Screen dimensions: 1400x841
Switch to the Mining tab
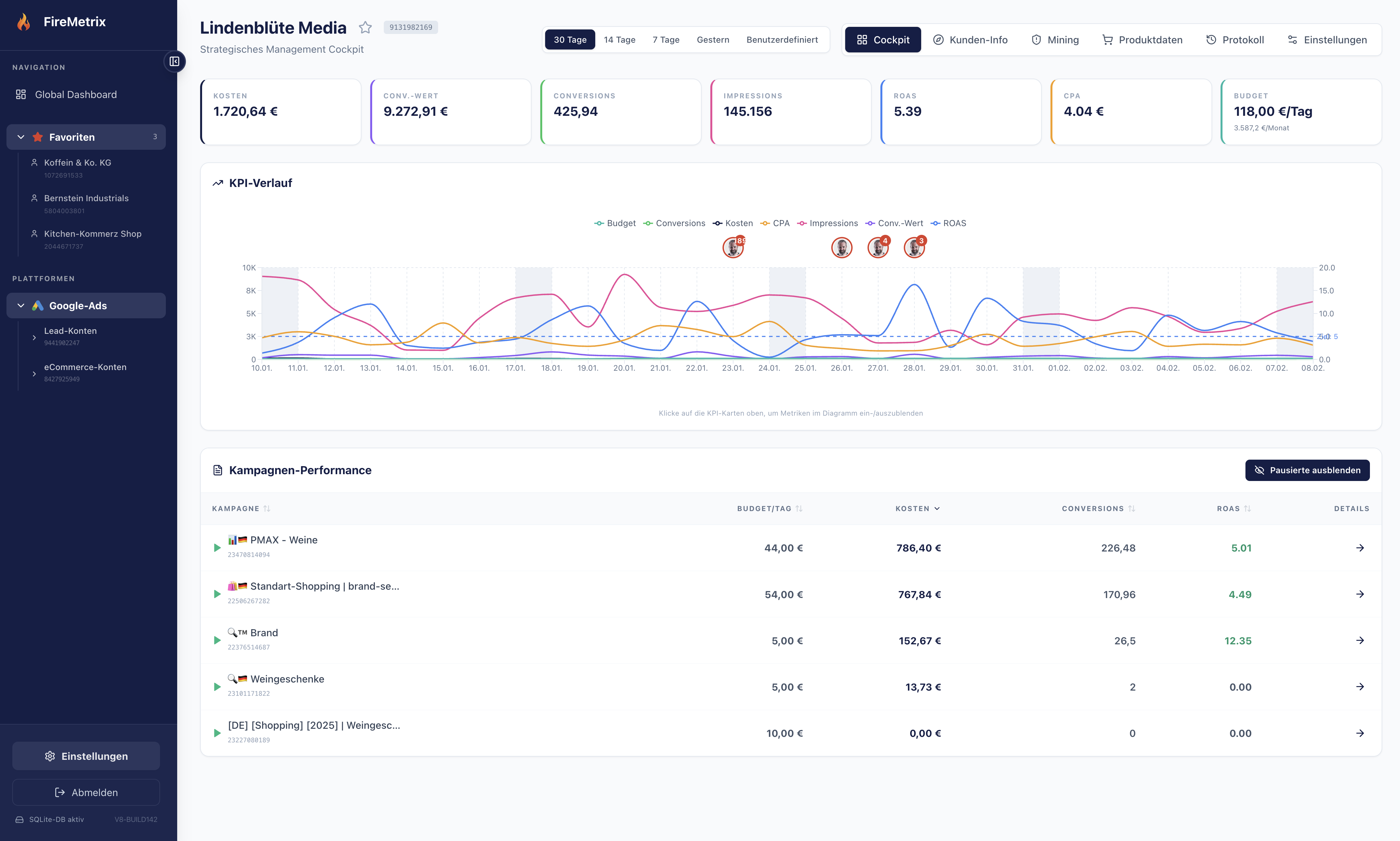click(1055, 40)
